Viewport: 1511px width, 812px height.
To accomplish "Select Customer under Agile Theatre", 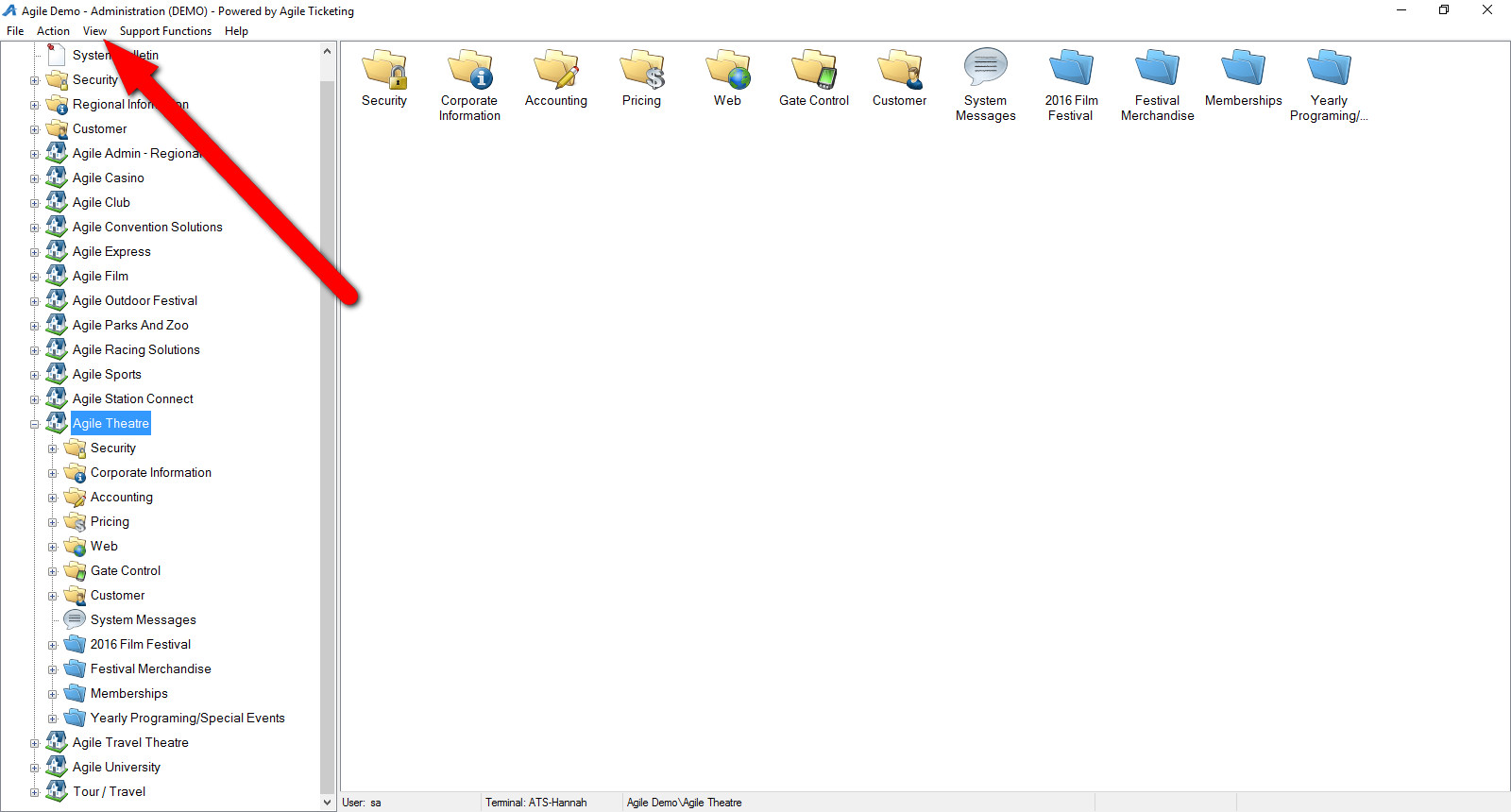I will 118,595.
